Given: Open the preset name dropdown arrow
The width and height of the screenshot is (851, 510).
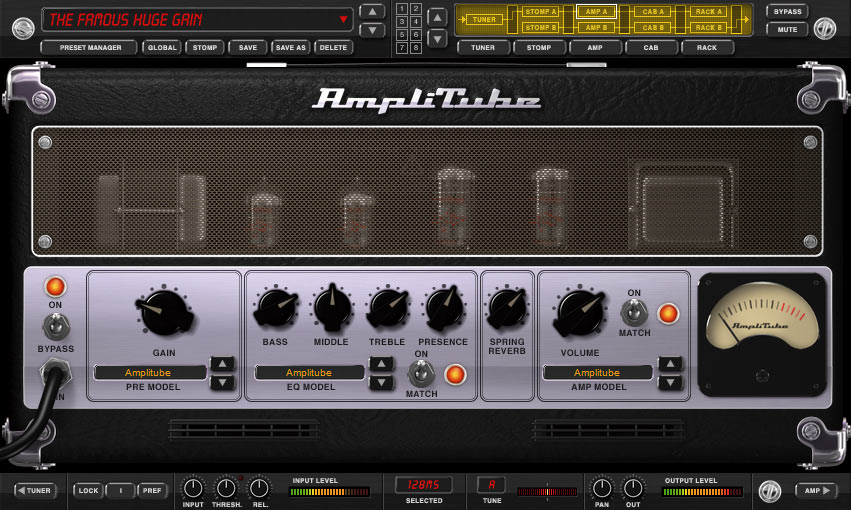Looking at the screenshot, I should 343,20.
